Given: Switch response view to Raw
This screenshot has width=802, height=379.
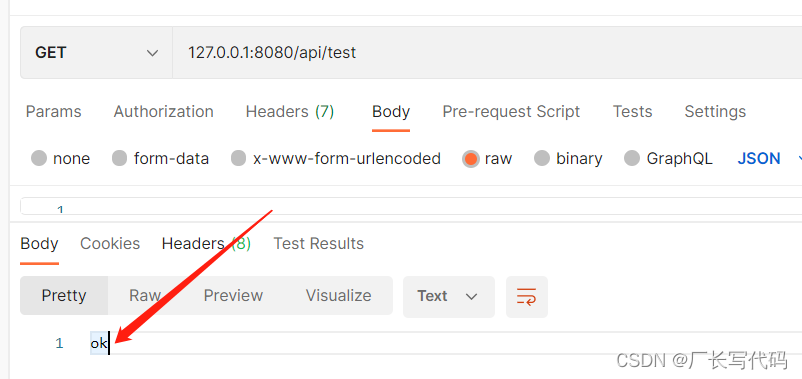Looking at the screenshot, I should (x=145, y=296).
